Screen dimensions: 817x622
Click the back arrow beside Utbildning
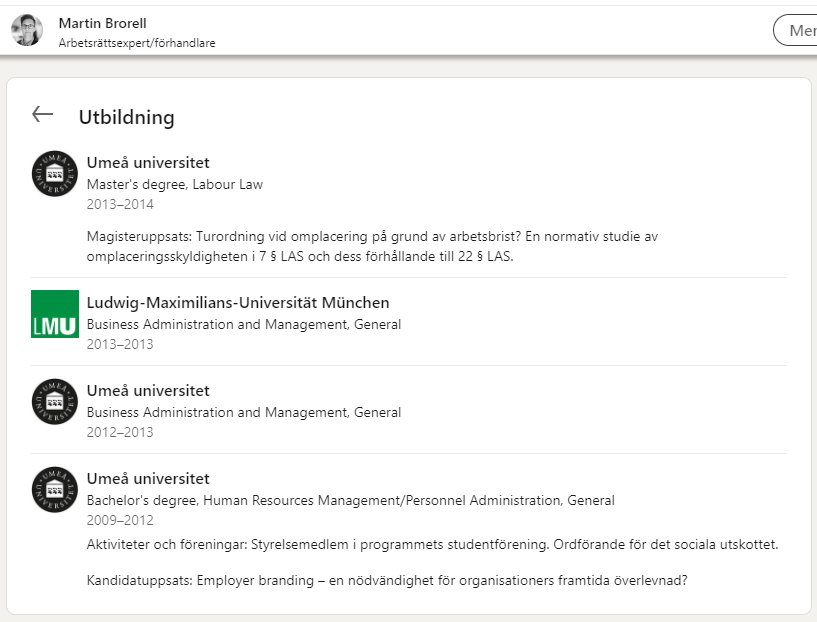tap(42, 115)
